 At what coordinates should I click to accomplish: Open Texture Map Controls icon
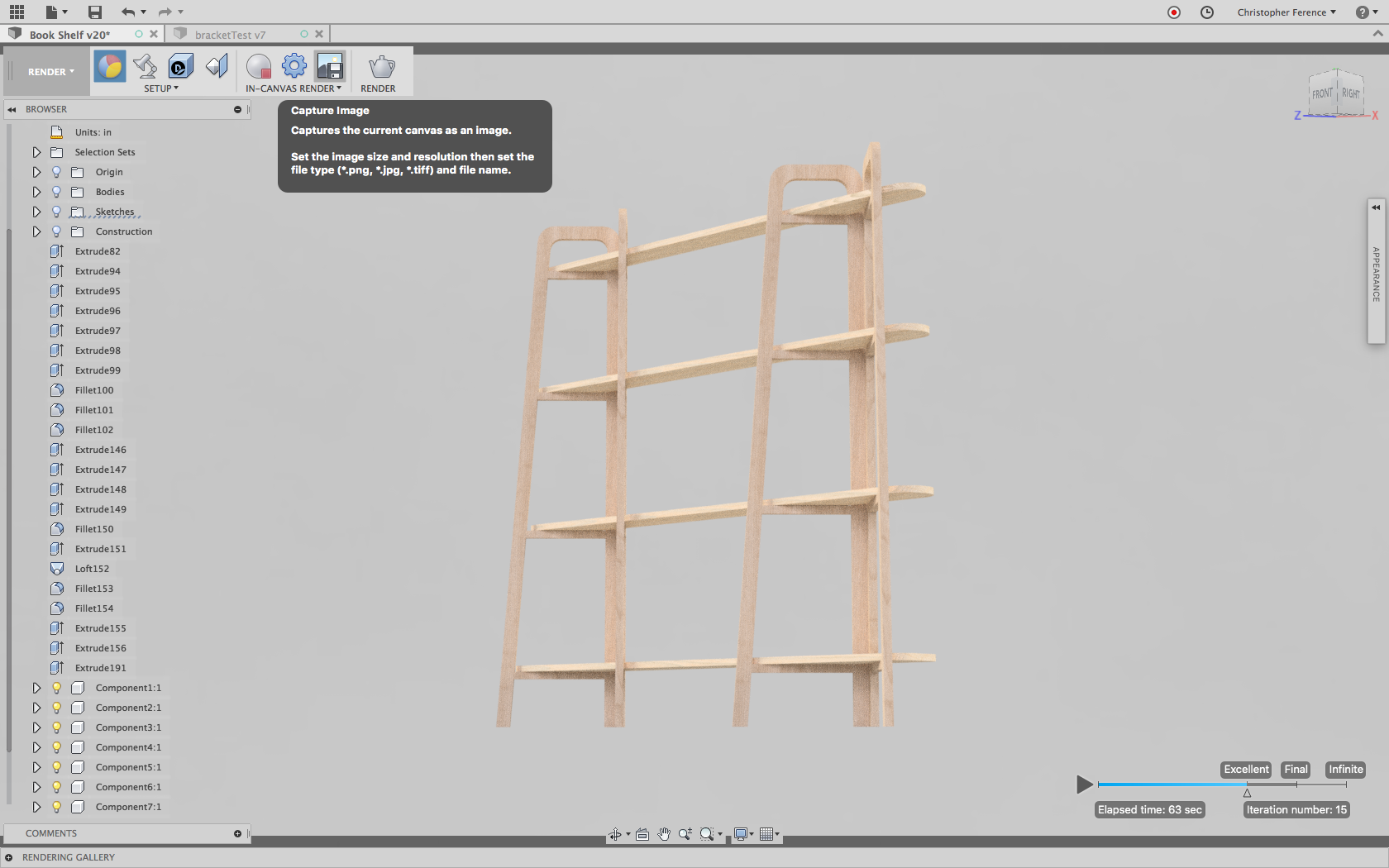pos(217,66)
